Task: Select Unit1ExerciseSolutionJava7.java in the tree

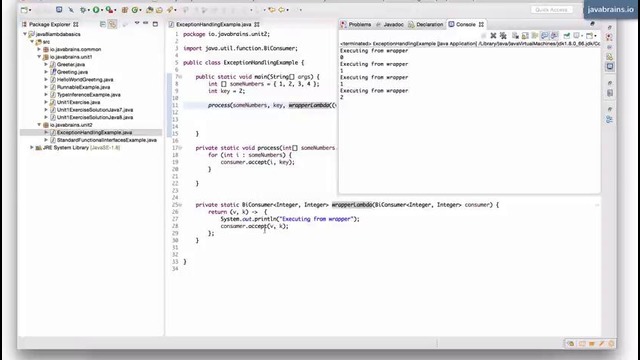Action: click(x=95, y=110)
